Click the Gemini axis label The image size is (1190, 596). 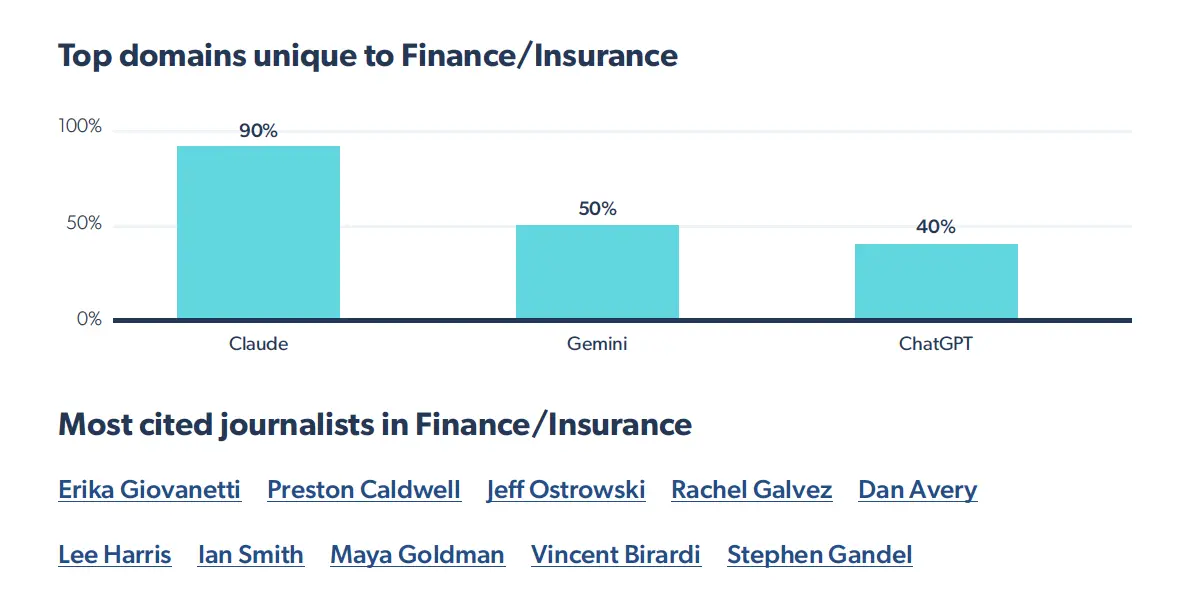coord(597,344)
